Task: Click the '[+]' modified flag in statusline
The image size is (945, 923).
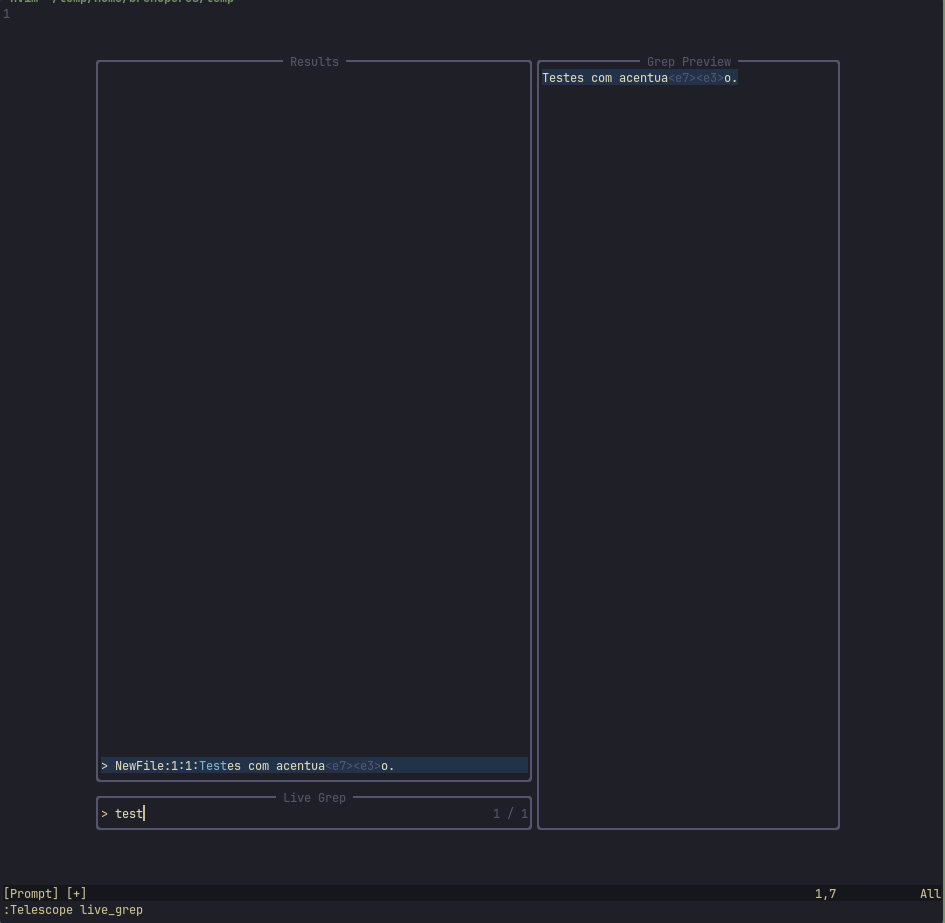Action: pos(76,893)
